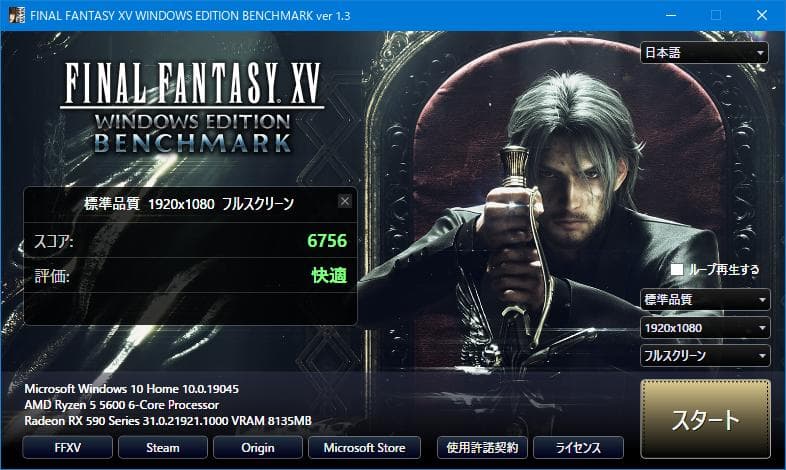
Task: Start the benchmark with スタート button
Action: pos(705,419)
